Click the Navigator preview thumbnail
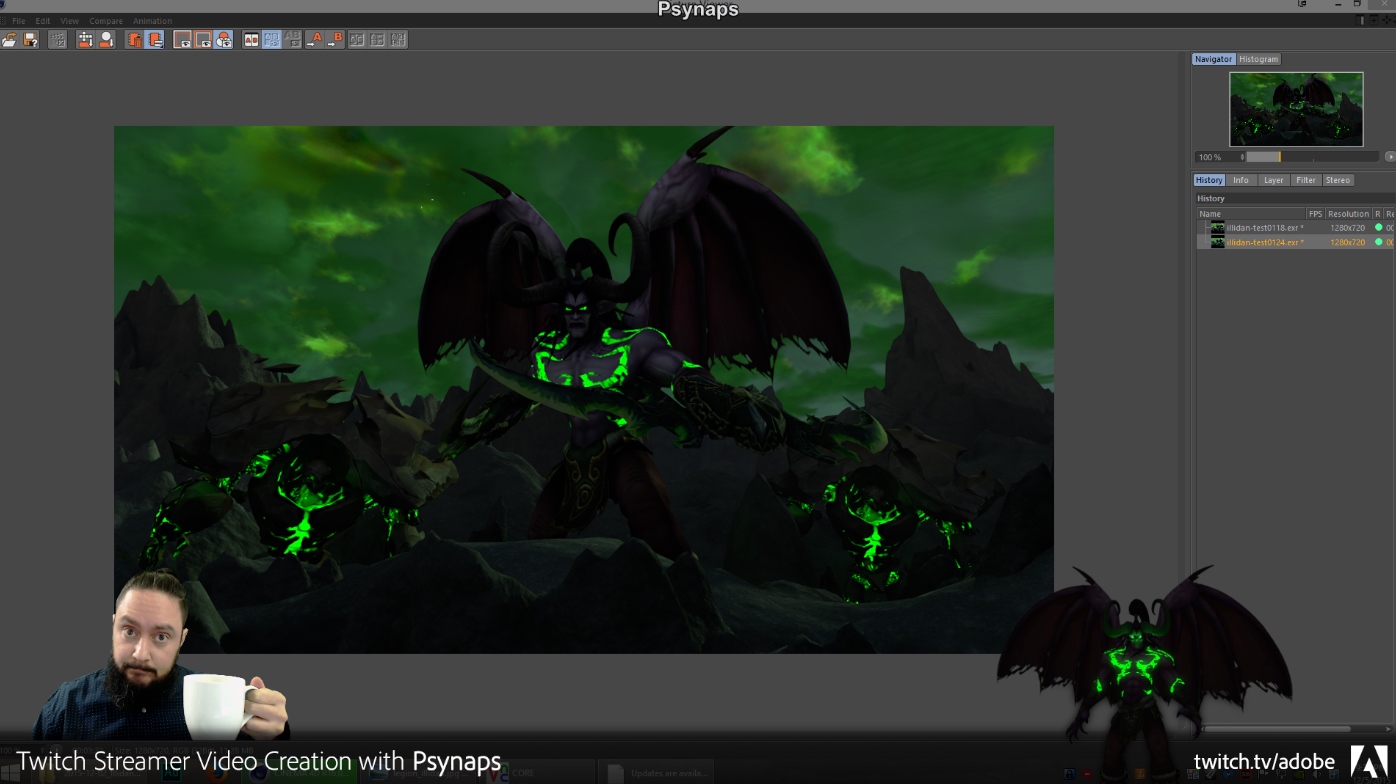This screenshot has width=1396, height=784. [x=1296, y=109]
